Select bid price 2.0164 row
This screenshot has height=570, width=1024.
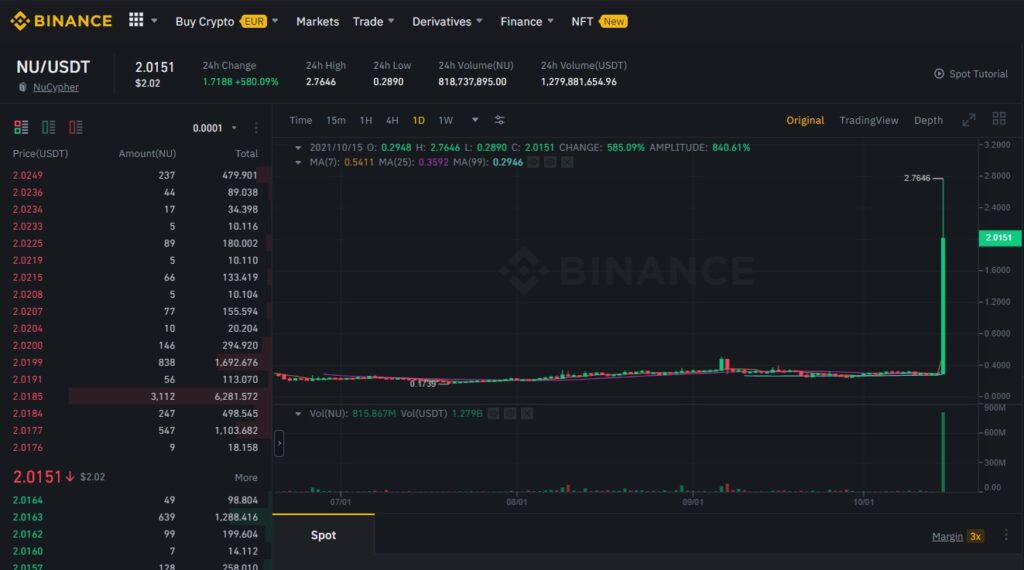136,500
